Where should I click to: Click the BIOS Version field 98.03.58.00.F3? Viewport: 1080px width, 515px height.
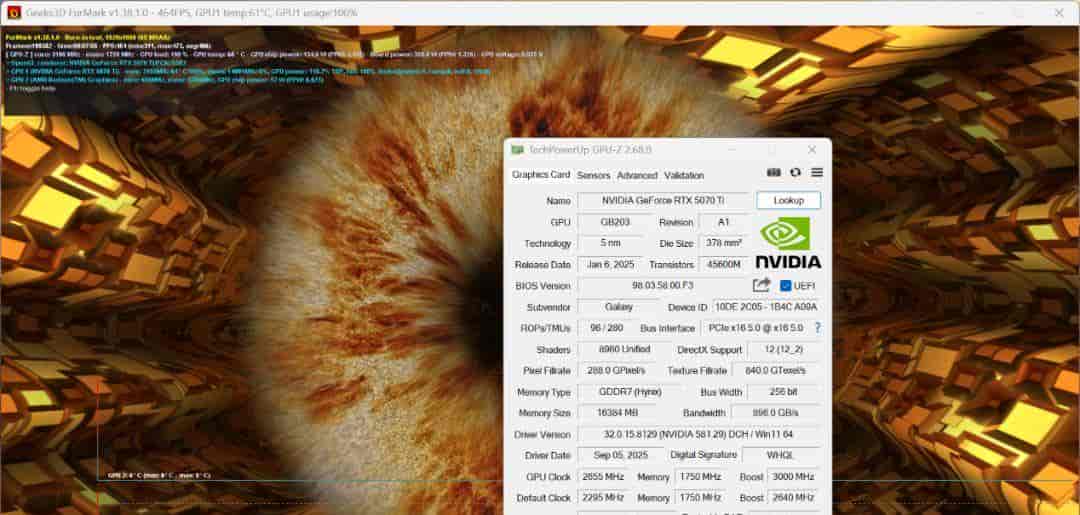(x=663, y=286)
